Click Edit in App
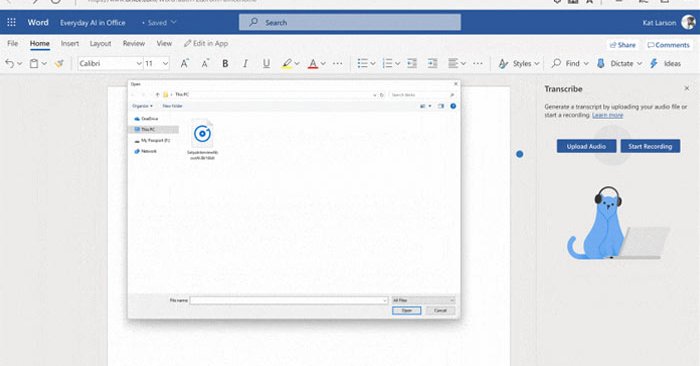The height and width of the screenshot is (366, 700). (206, 43)
